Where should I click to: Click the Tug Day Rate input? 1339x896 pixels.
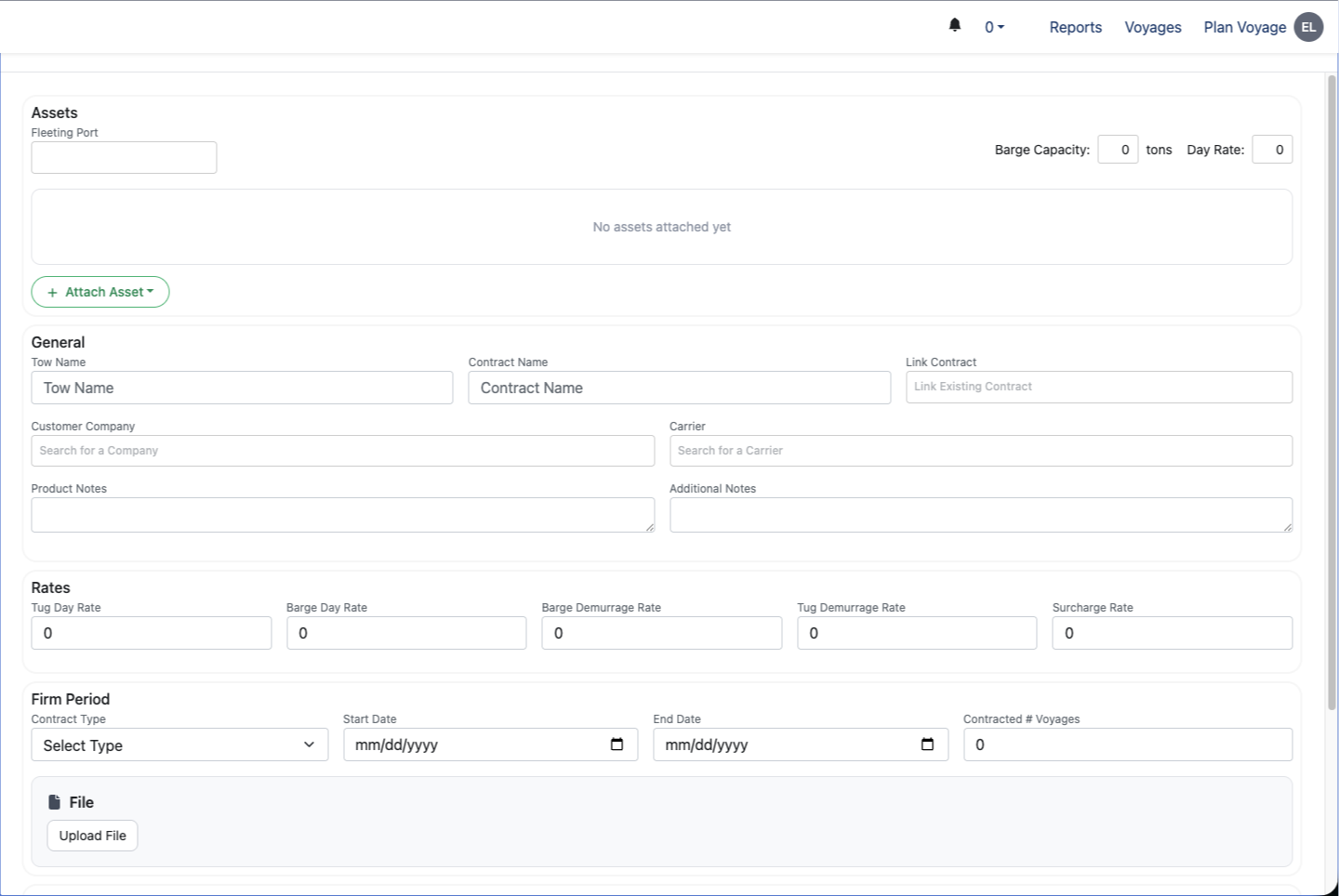tap(151, 633)
